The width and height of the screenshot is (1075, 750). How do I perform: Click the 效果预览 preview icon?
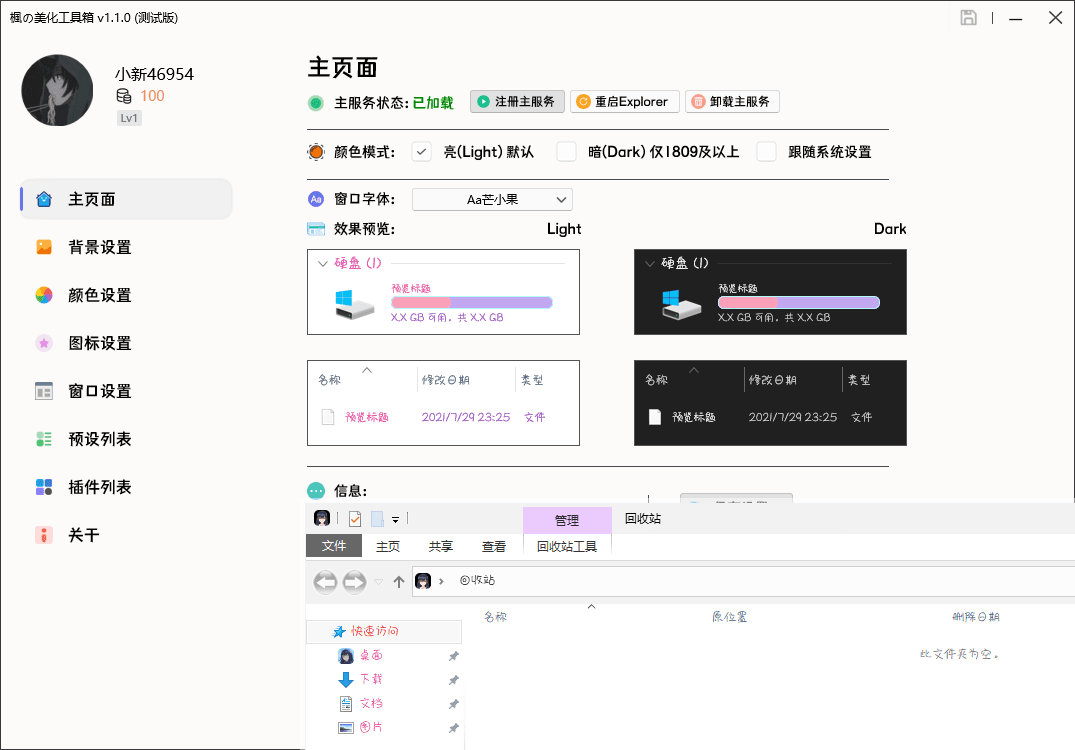[316, 229]
